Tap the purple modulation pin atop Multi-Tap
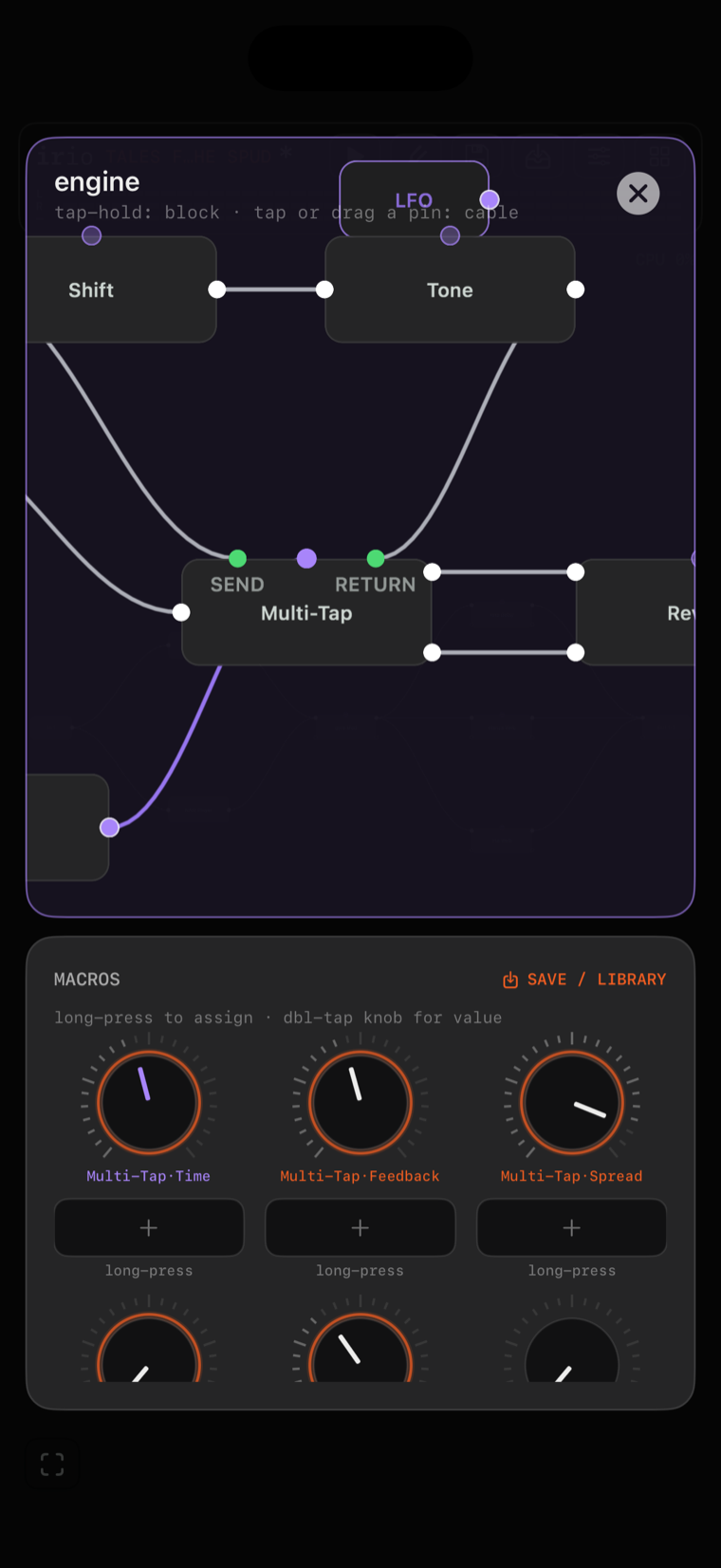Image resolution: width=721 pixels, height=1568 pixels. point(306,558)
